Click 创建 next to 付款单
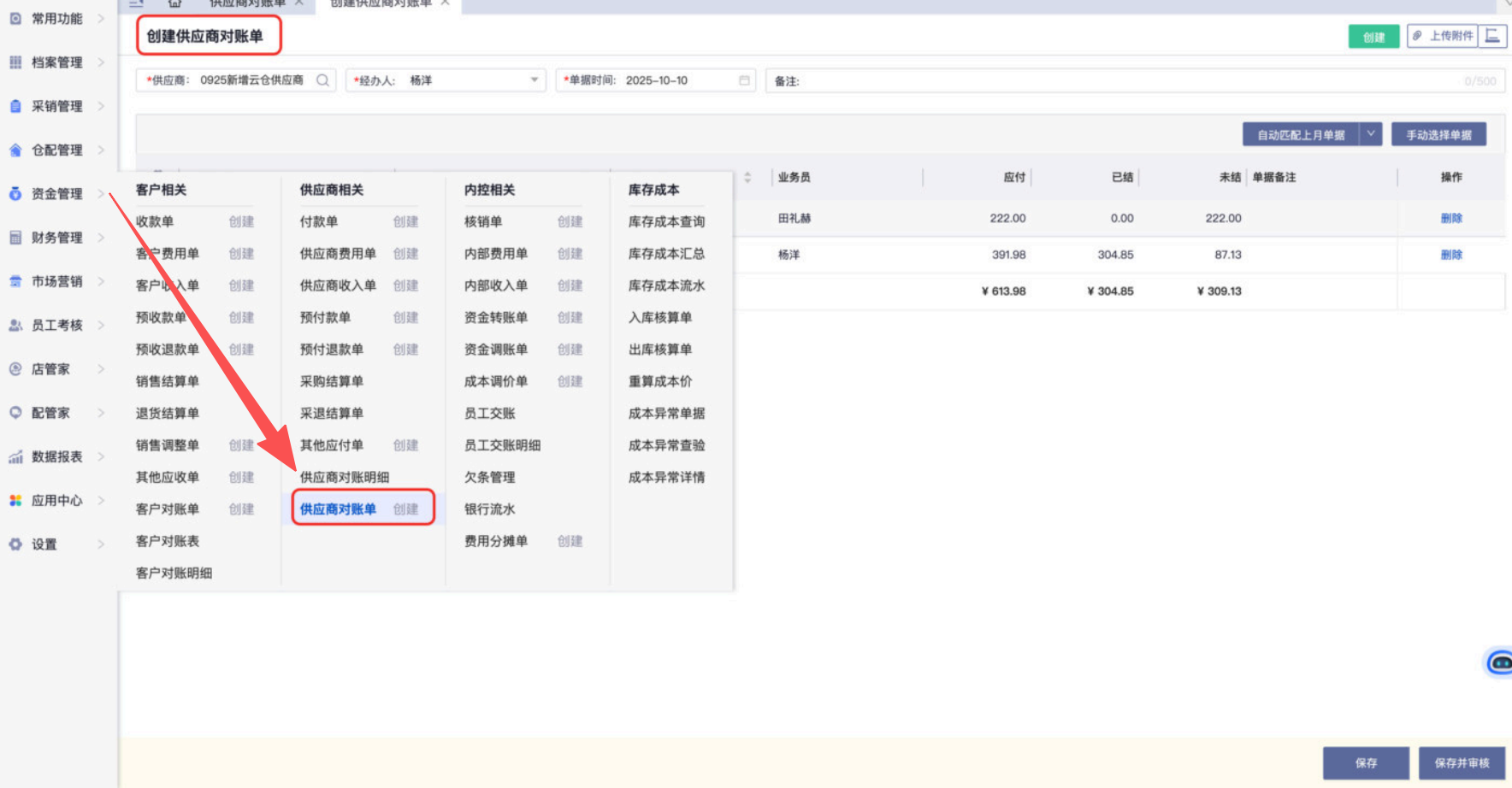Image resolution: width=1512 pixels, height=788 pixels. (405, 221)
